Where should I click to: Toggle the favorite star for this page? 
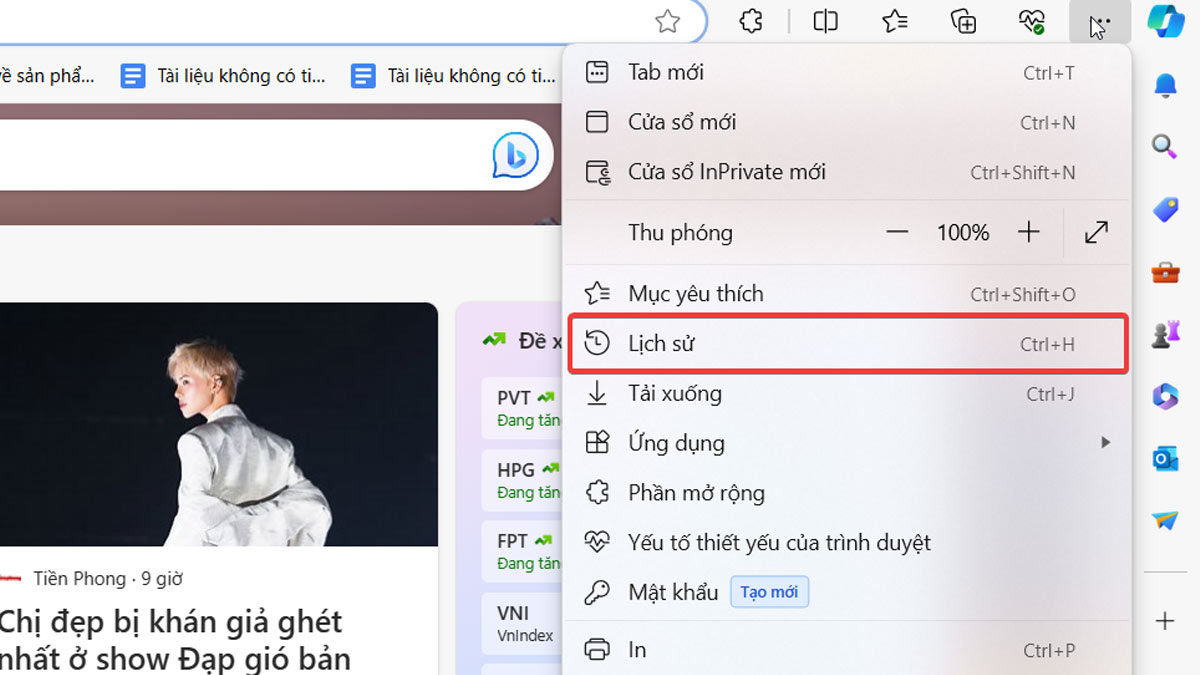point(669,20)
